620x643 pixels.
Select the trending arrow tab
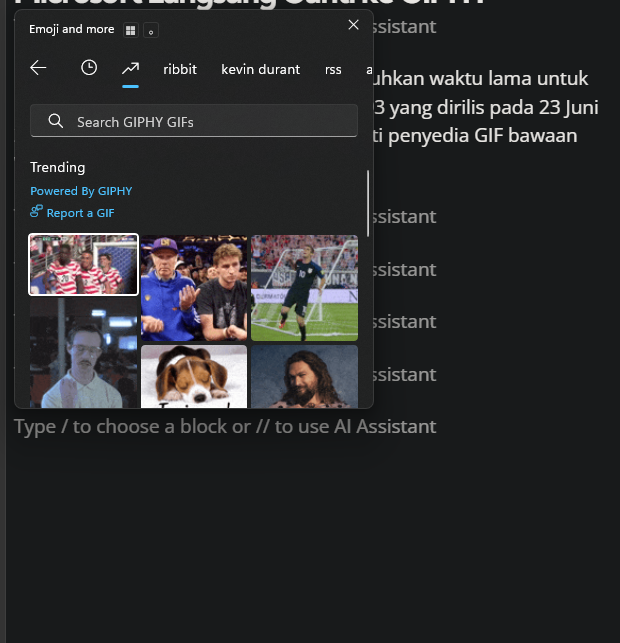130,68
